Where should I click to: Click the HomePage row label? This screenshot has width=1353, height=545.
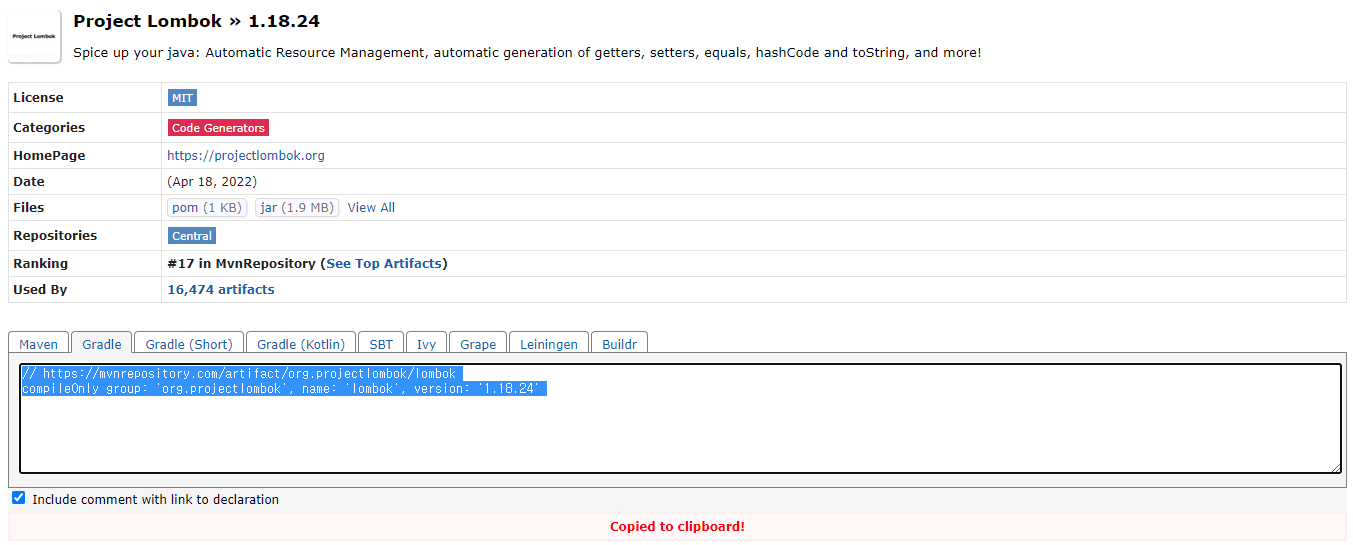pos(49,156)
